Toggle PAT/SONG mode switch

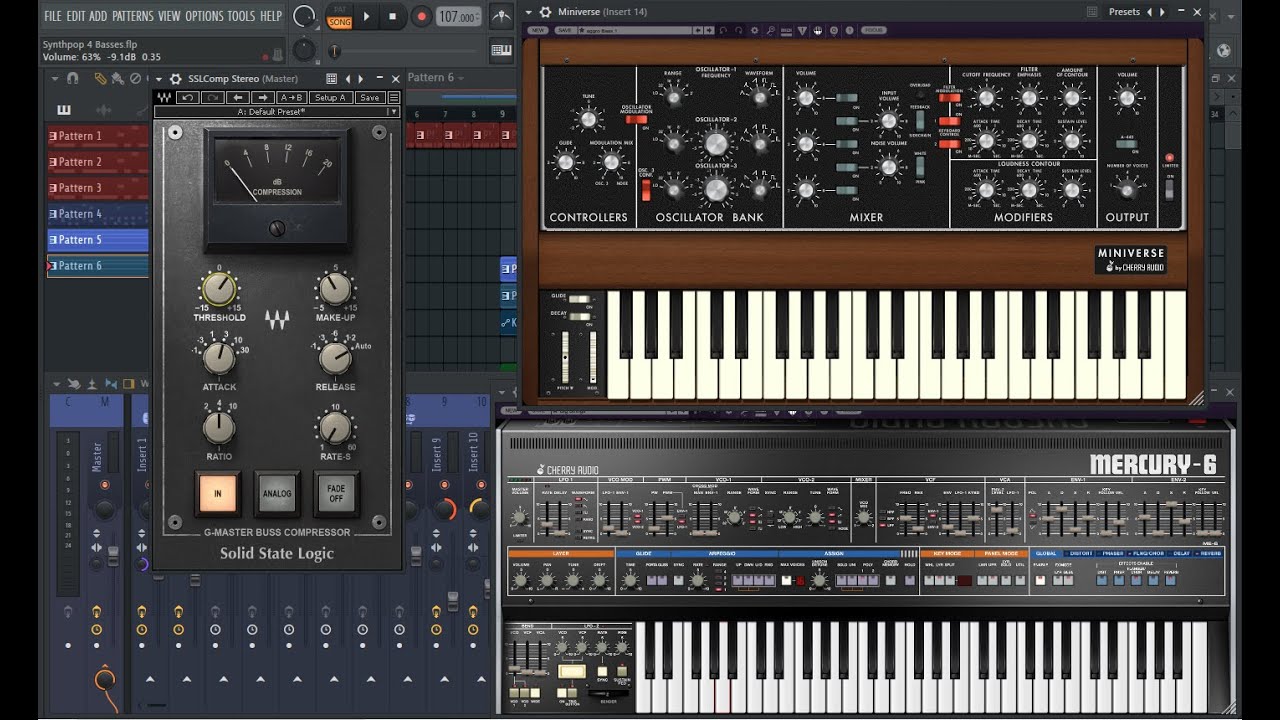[339, 16]
